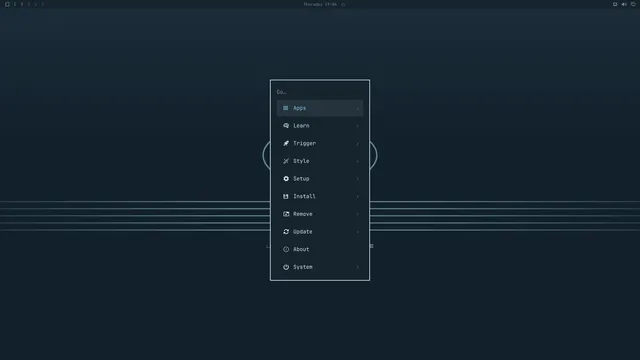Open the Setup menu entry label
The width and height of the screenshot is (640, 360).
pos(301,179)
